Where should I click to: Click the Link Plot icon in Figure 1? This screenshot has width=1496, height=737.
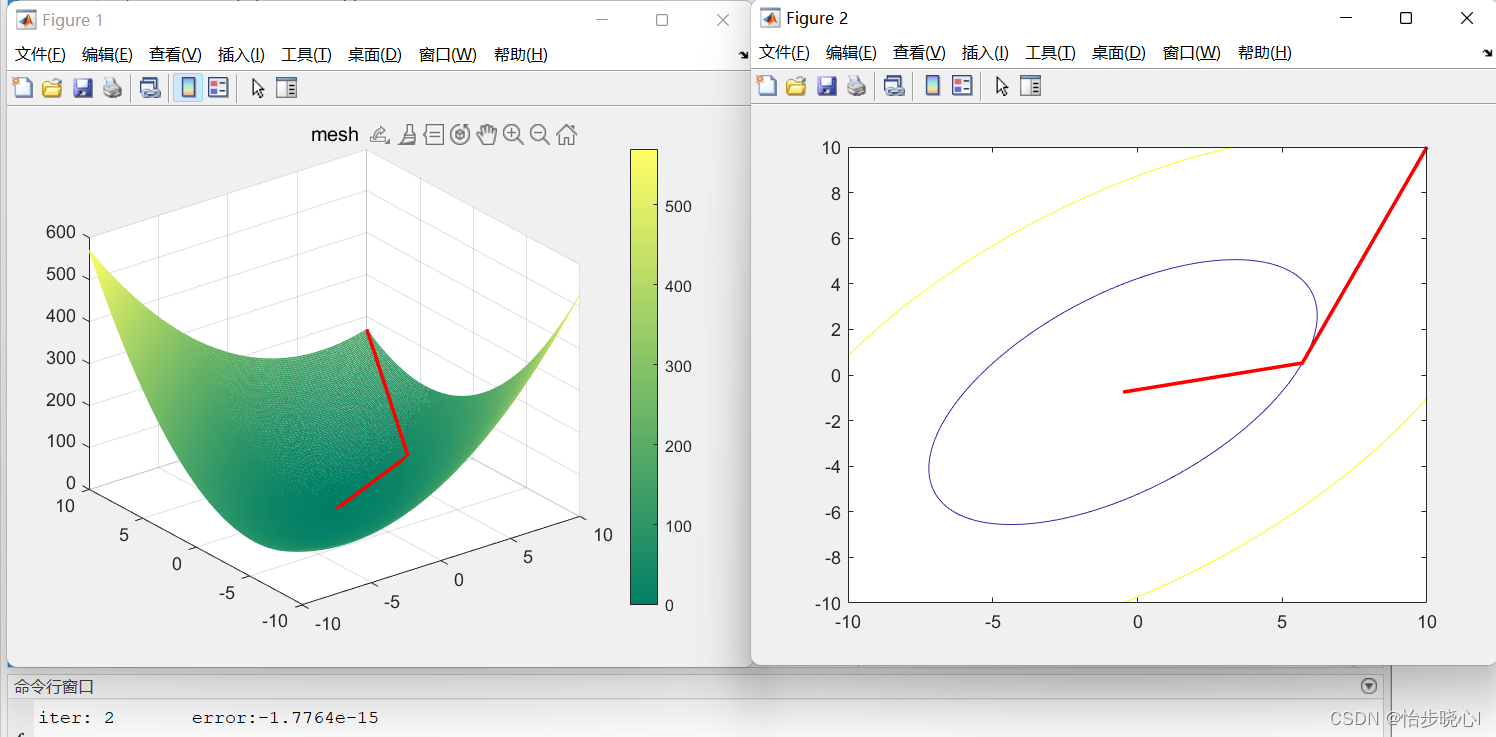[x=150, y=88]
